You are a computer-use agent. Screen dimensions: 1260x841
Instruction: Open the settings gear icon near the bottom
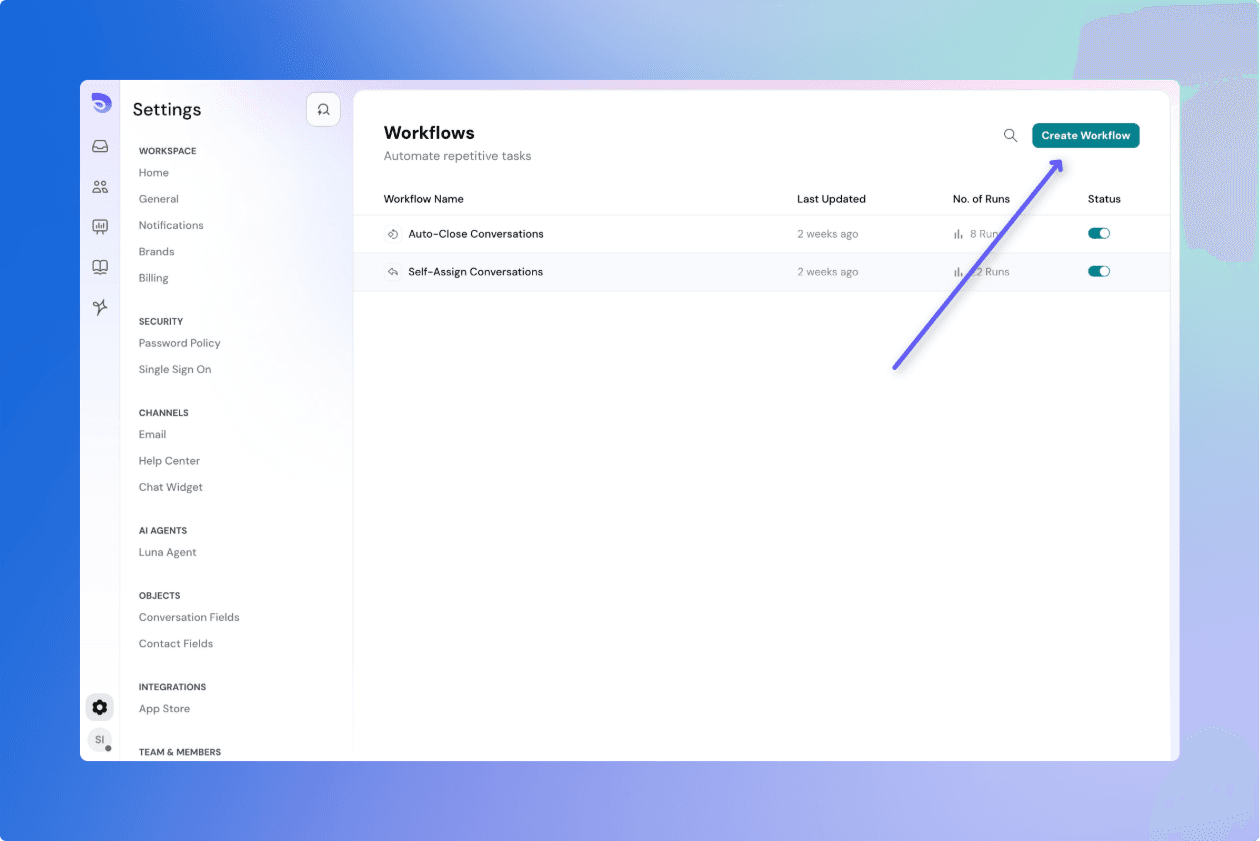[99, 707]
